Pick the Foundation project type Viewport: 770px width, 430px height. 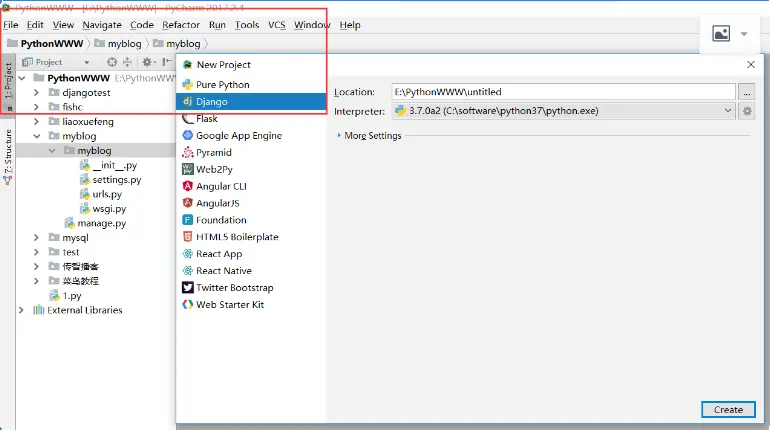pyautogui.click(x=250, y=220)
